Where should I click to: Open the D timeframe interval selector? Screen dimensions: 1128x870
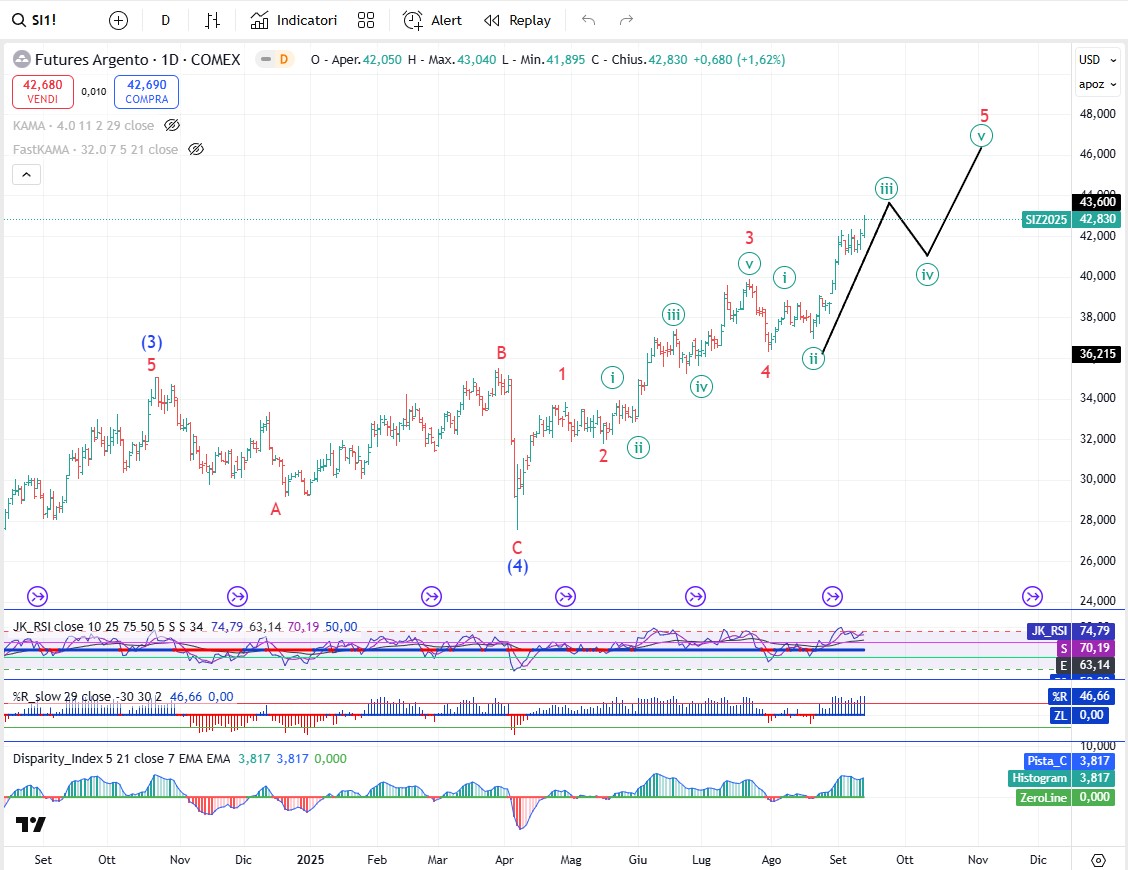click(x=165, y=20)
